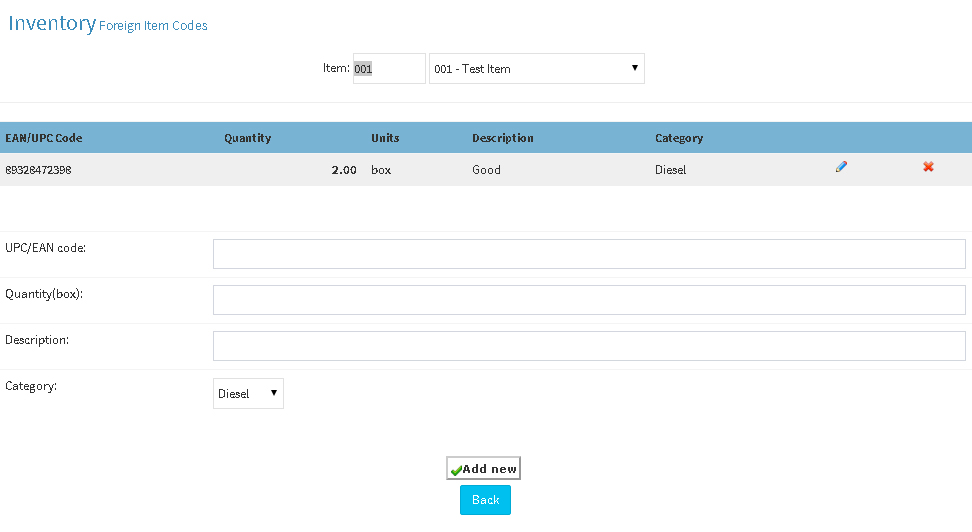Select the Diesel category cell in table

point(671,170)
